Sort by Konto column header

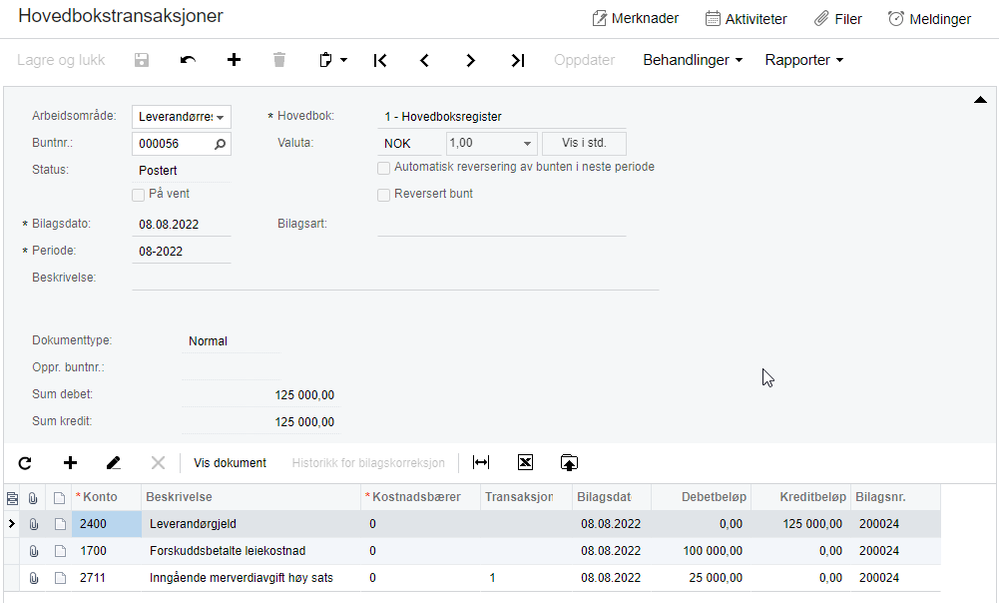point(106,497)
